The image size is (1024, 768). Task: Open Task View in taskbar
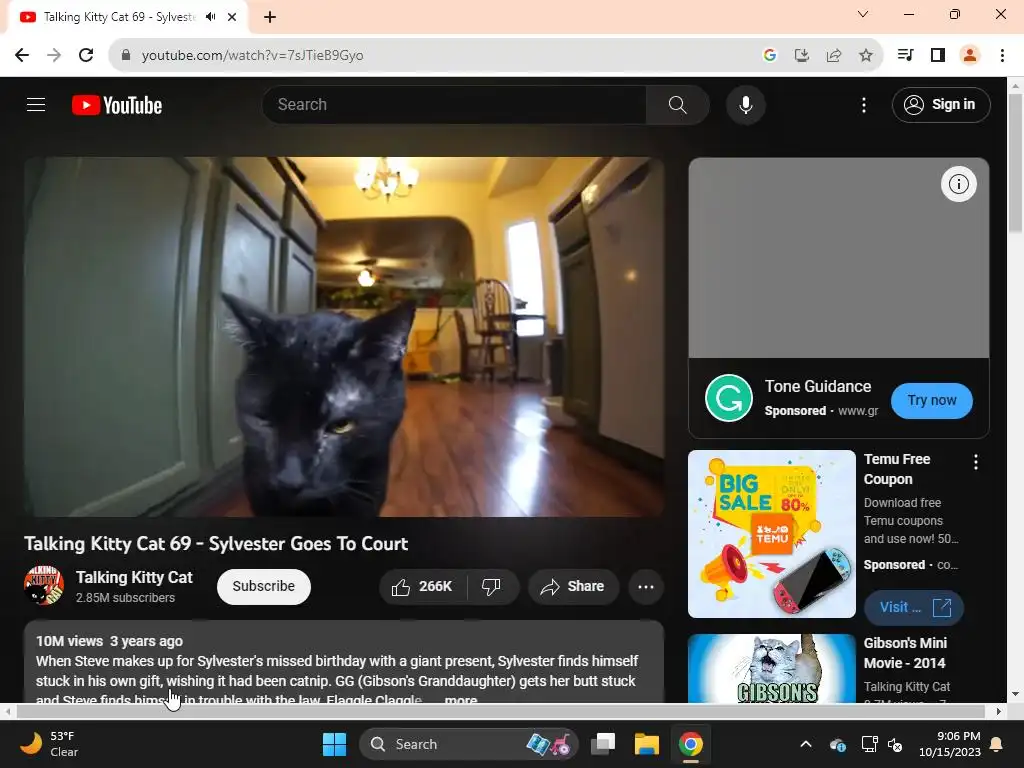click(x=603, y=744)
